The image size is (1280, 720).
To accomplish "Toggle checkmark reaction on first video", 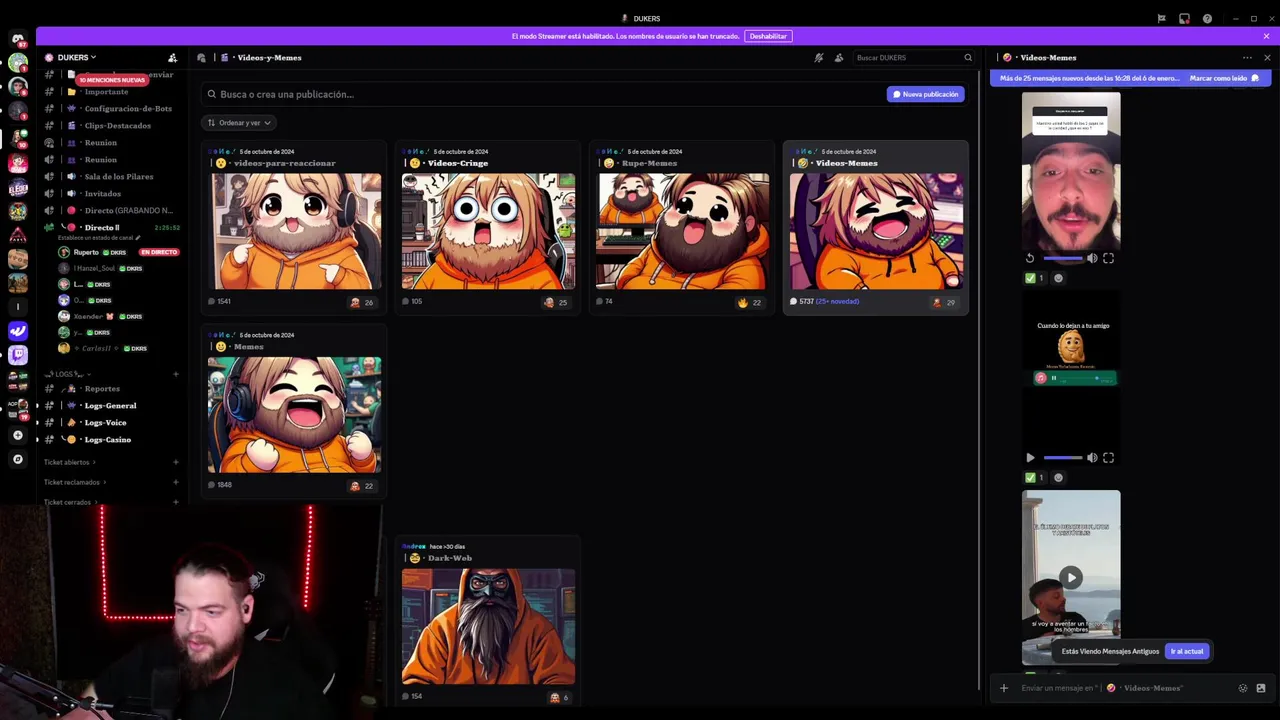I will tap(1035, 278).
